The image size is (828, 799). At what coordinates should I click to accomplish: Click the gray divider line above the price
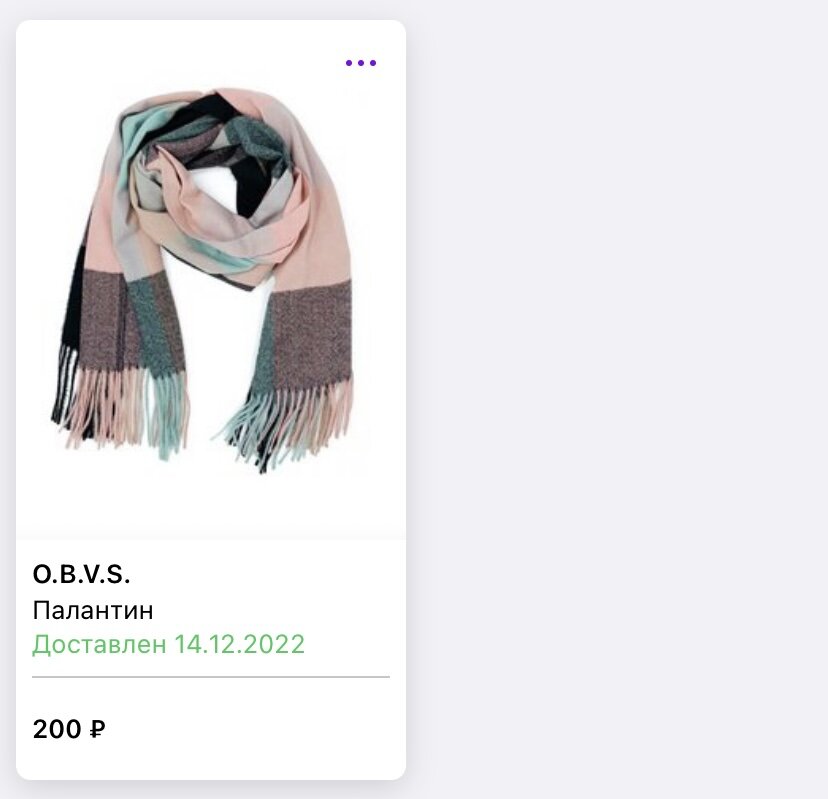pos(211,676)
